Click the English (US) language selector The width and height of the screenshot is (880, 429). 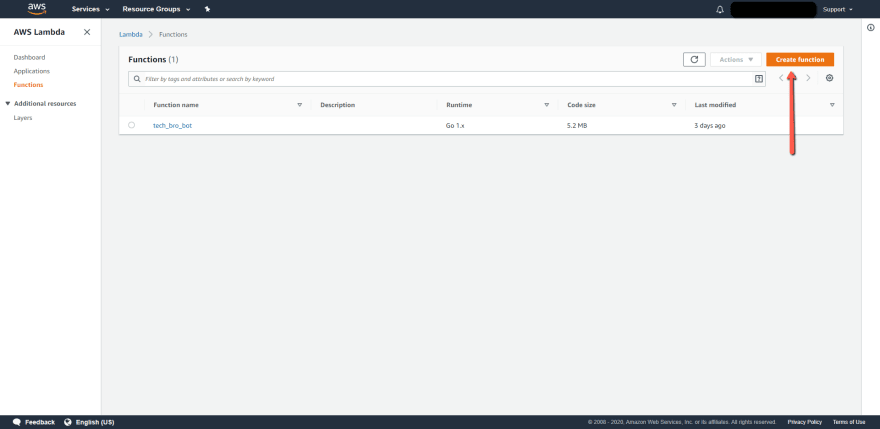tap(95, 422)
